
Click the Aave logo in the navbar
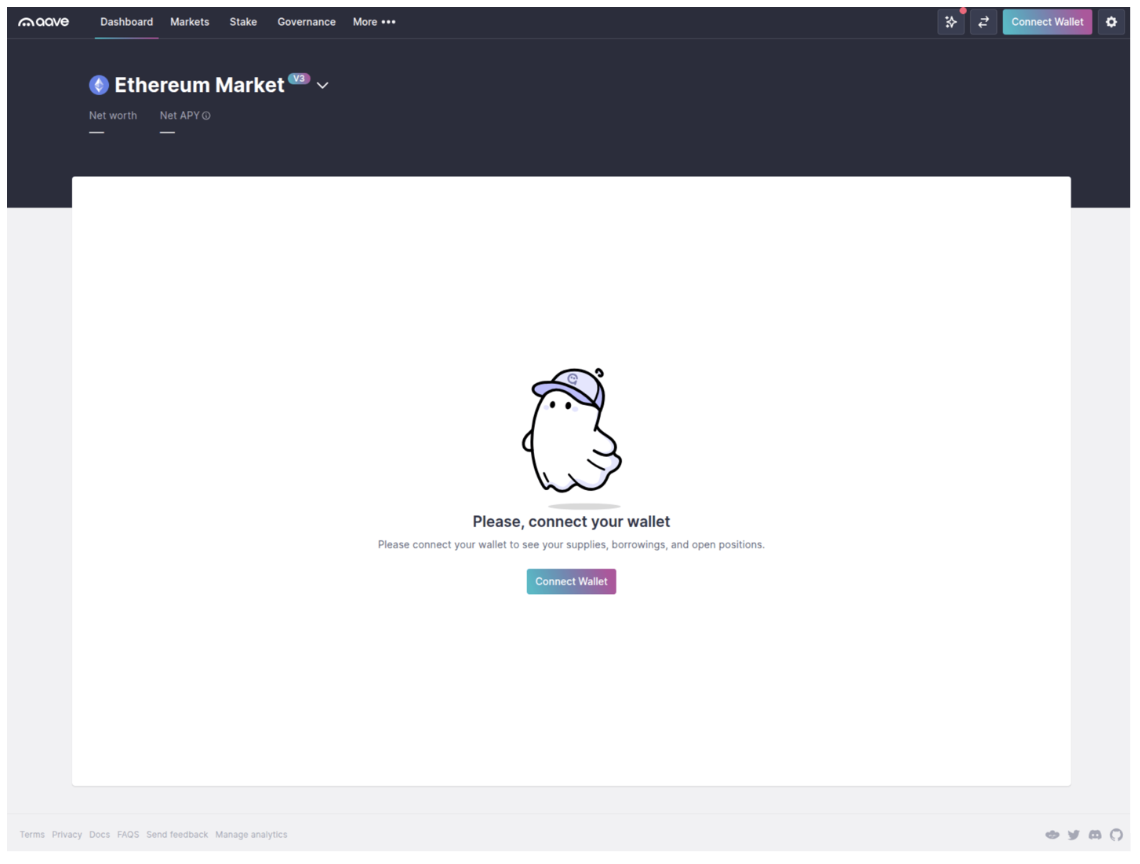42,21
